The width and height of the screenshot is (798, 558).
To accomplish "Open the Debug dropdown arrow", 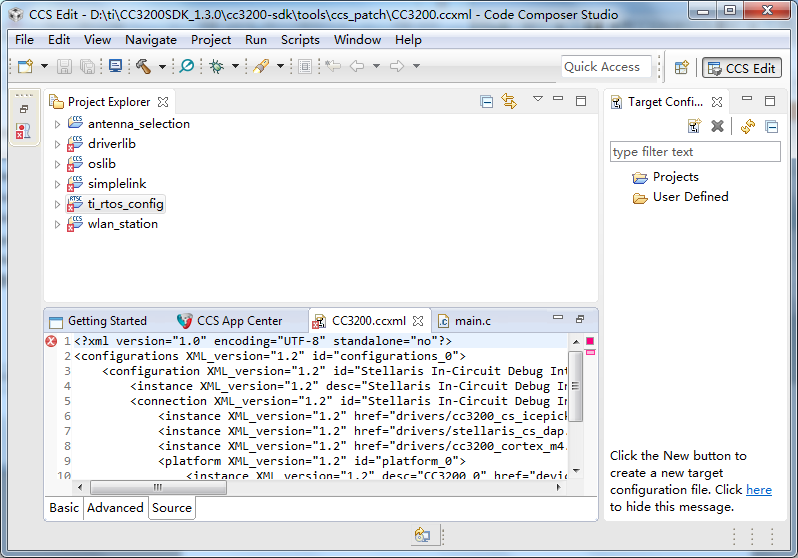I will click(235, 66).
